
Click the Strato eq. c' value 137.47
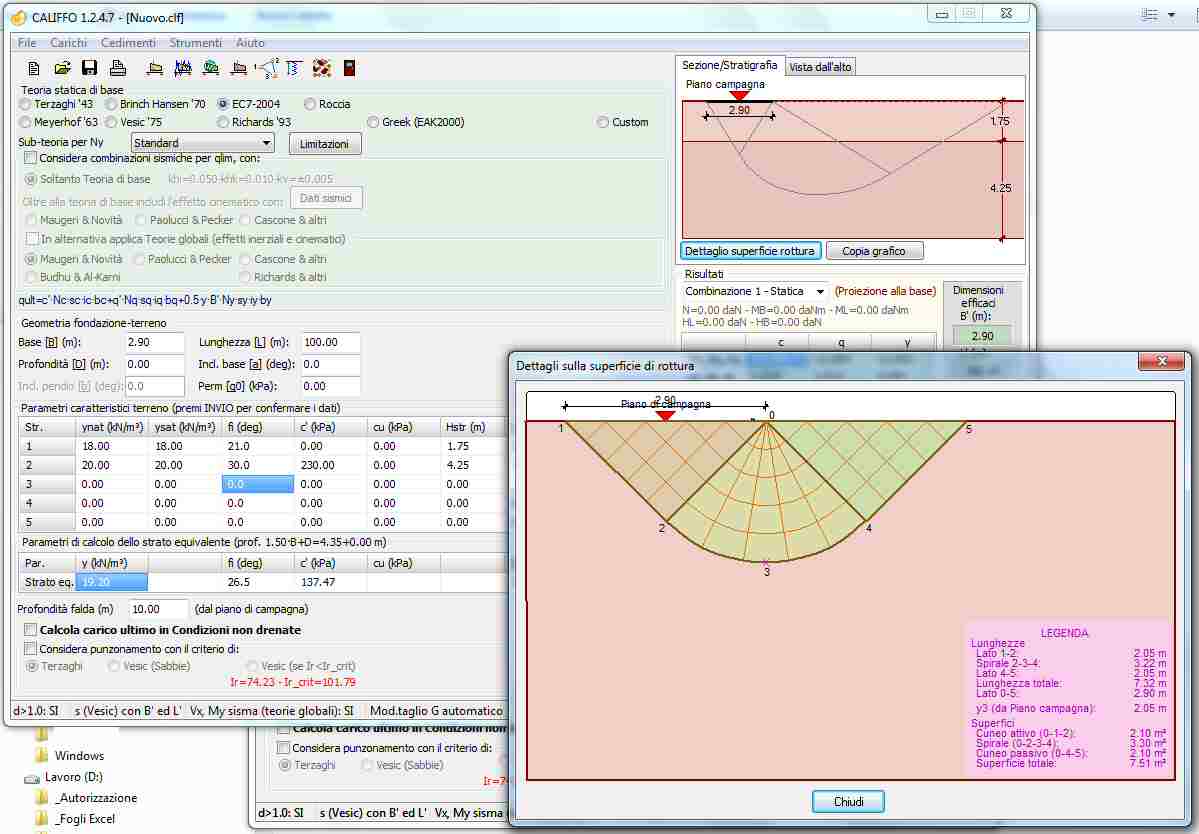pos(330,583)
